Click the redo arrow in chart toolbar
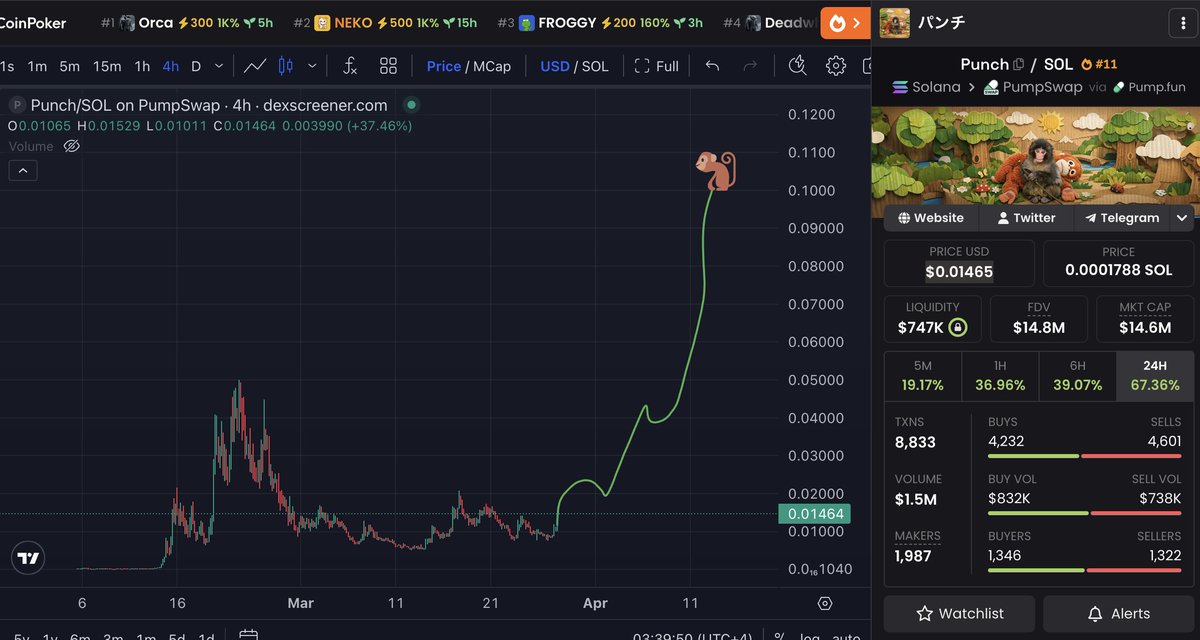Screen dimensions: 1200x640 [x=750, y=66]
